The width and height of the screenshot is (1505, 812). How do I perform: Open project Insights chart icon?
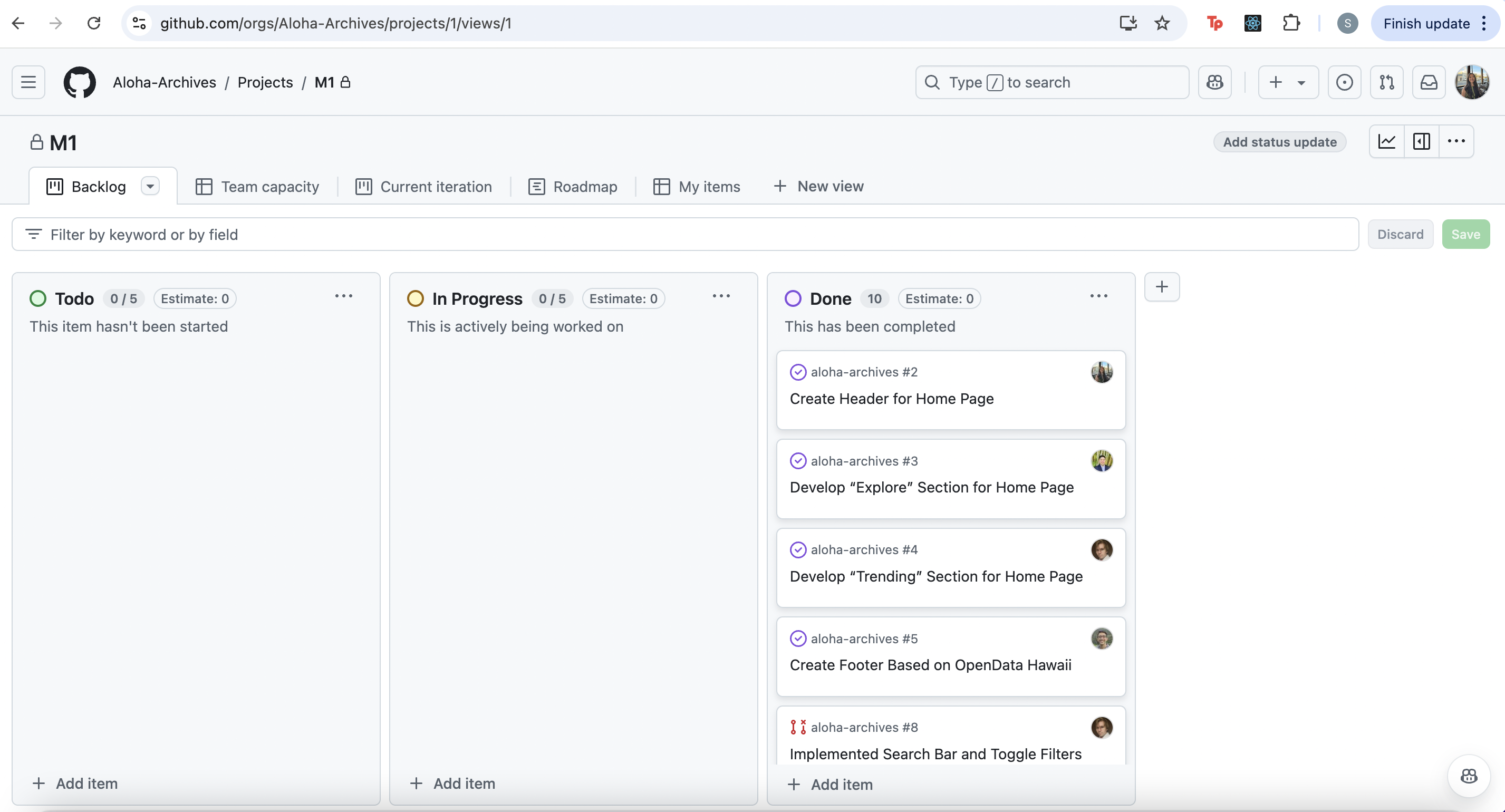pyautogui.click(x=1387, y=141)
